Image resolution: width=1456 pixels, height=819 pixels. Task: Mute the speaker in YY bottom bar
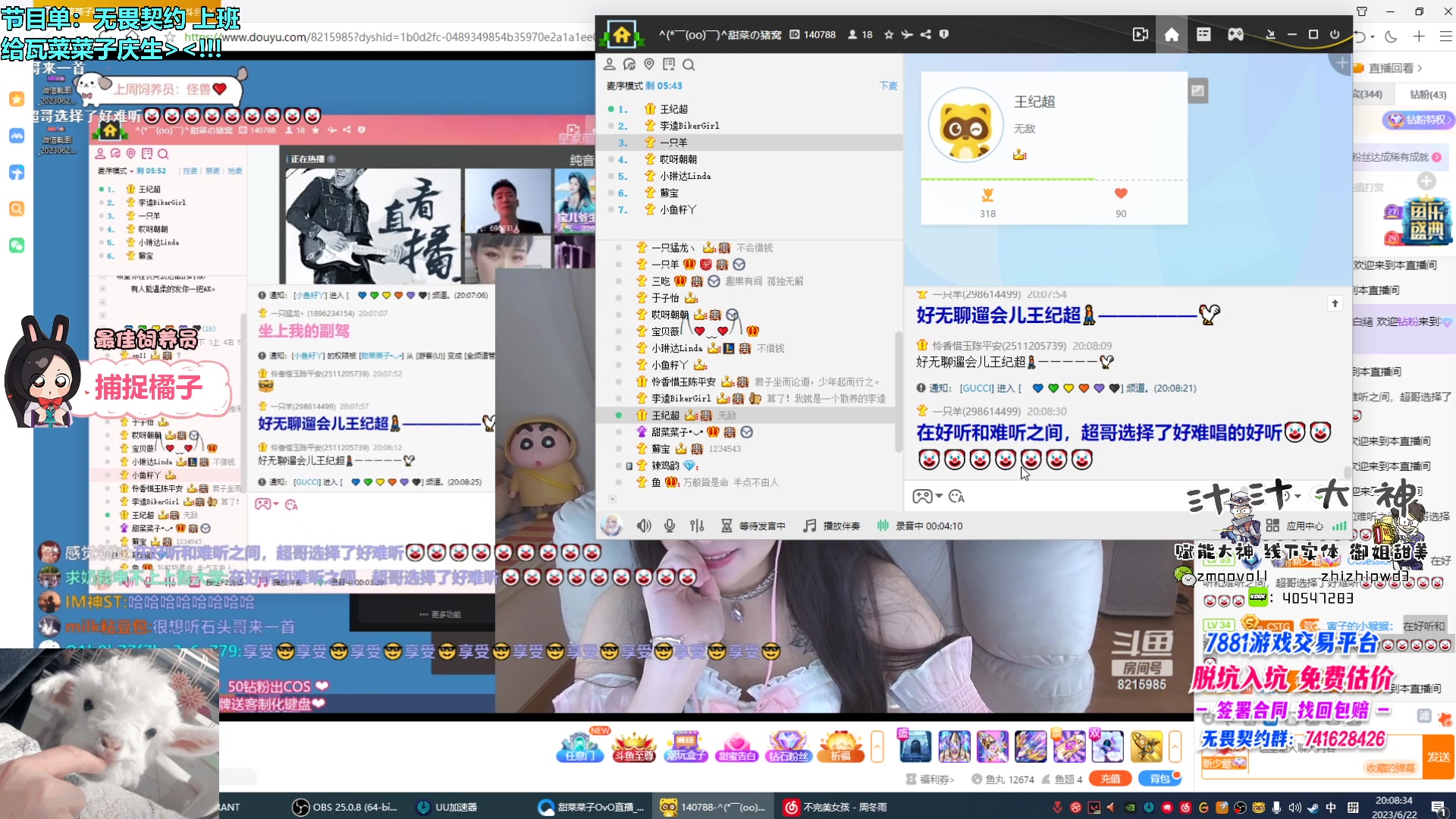coord(644,526)
